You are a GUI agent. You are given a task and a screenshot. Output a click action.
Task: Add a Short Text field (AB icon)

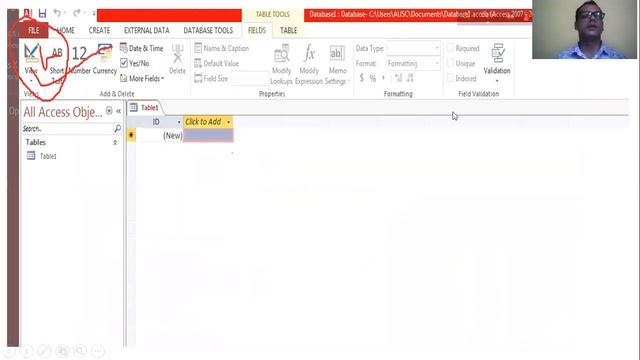(x=57, y=53)
